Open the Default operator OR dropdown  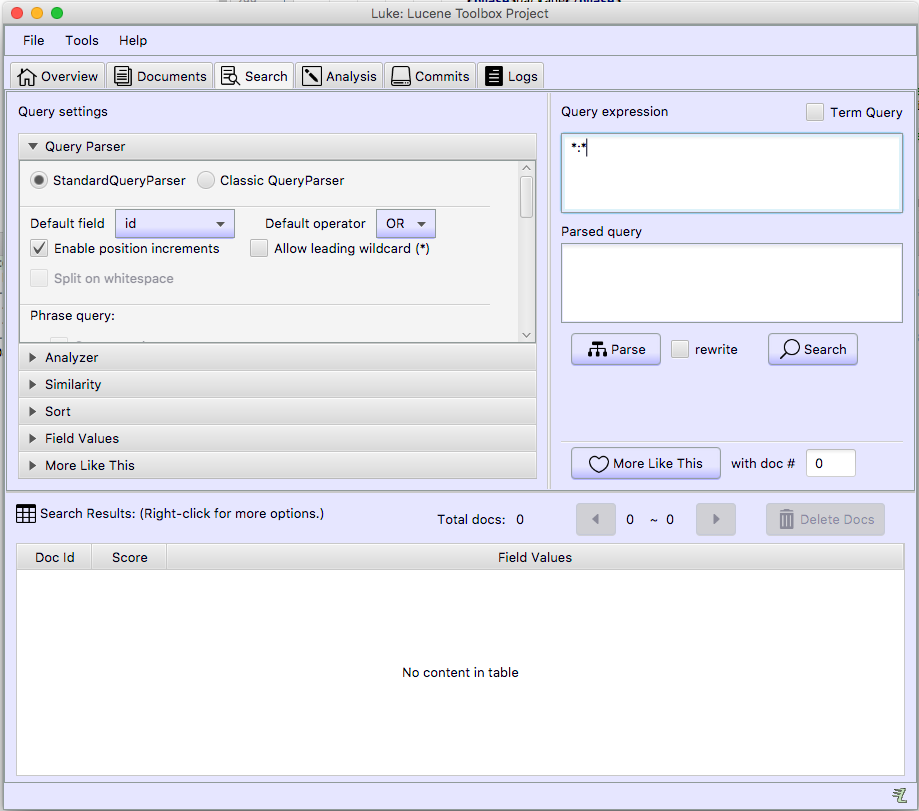pyautogui.click(x=406, y=224)
